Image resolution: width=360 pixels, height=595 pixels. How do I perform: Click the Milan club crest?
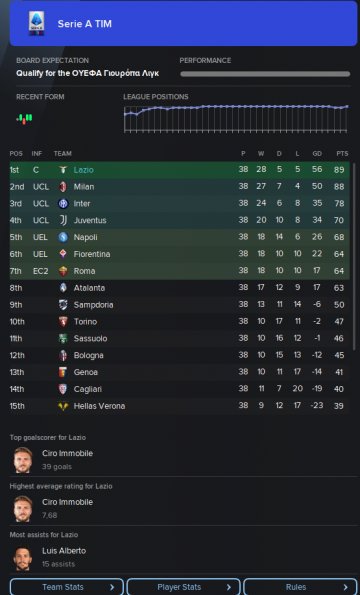(63, 186)
